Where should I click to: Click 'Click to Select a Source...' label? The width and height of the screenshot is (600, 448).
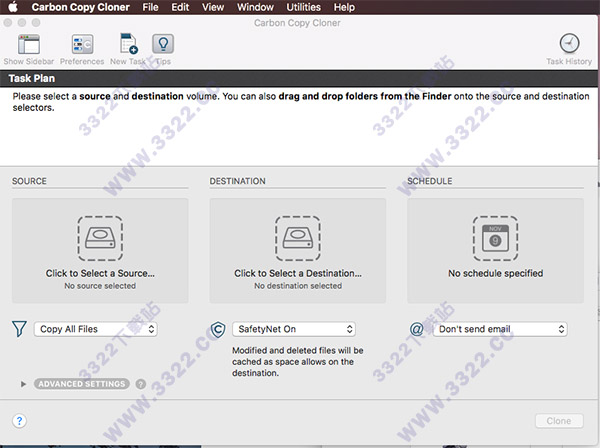[100, 273]
